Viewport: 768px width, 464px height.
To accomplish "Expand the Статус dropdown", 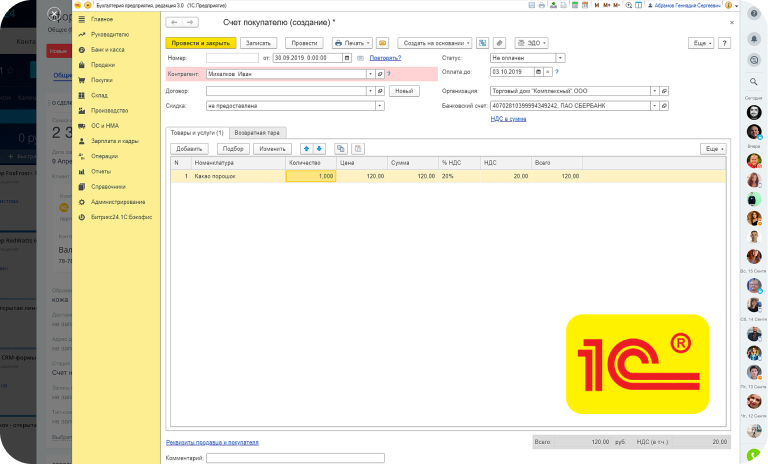I will (x=562, y=58).
